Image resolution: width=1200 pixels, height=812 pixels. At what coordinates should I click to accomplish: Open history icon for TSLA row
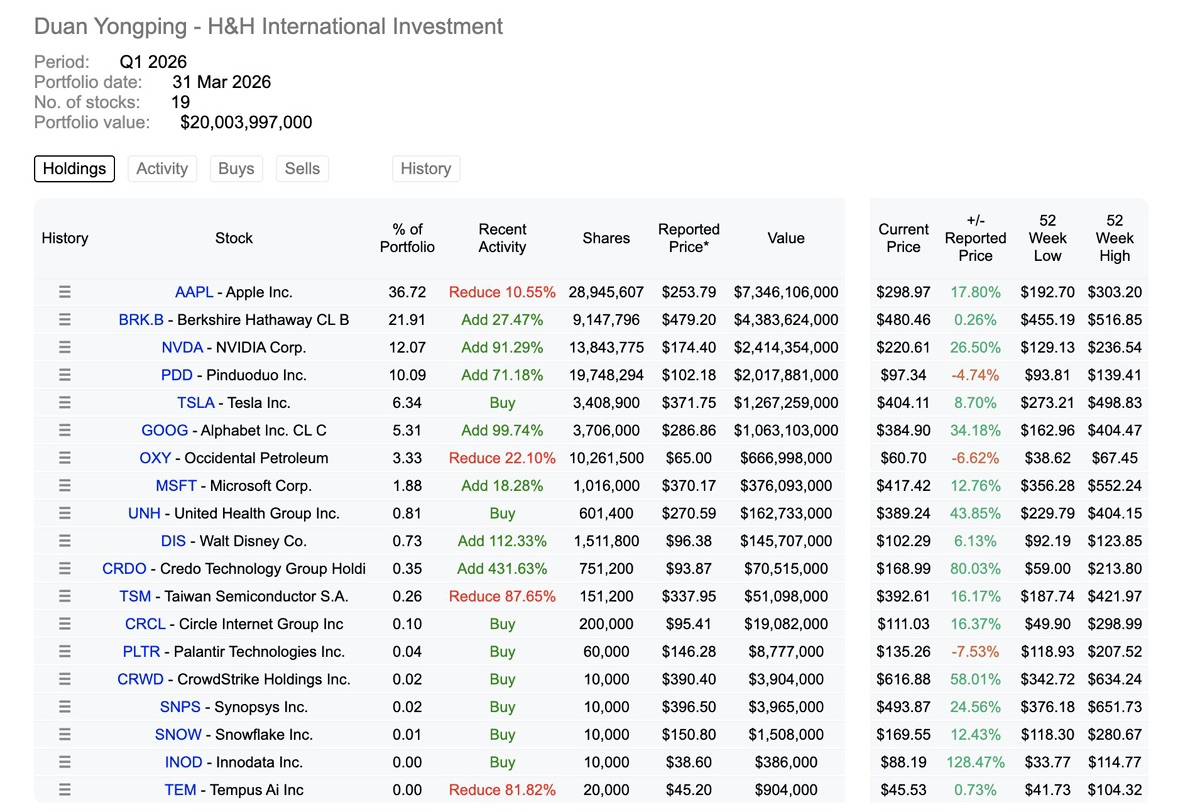tap(65, 403)
